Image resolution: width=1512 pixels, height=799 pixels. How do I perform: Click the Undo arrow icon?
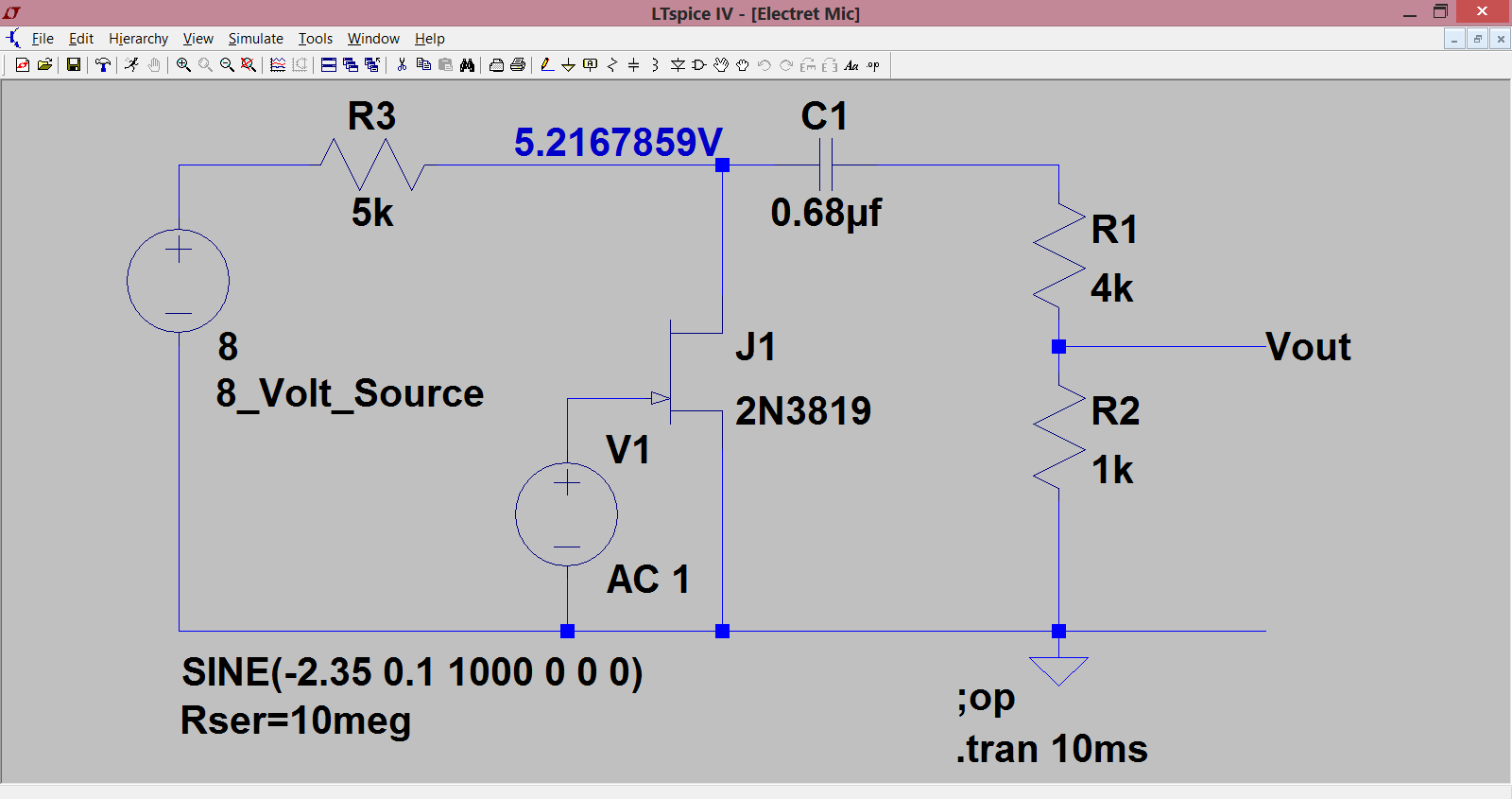pos(764,65)
